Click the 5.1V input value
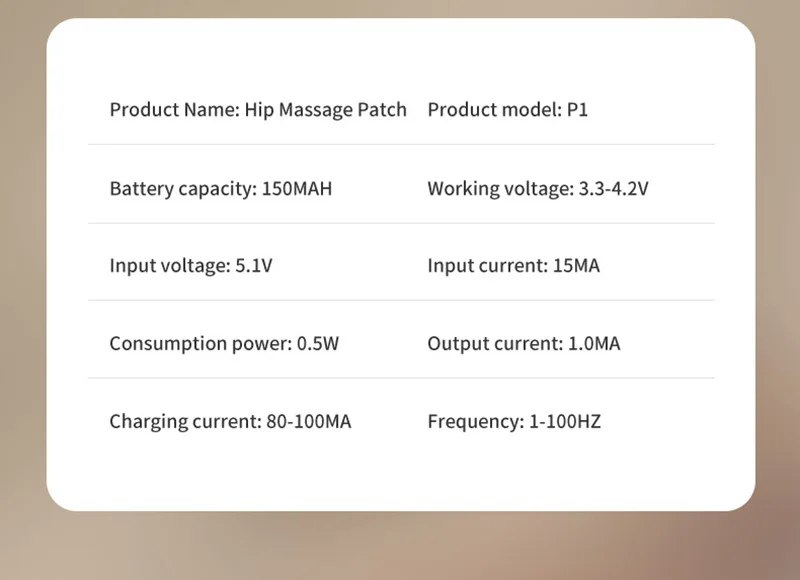The height and width of the screenshot is (580, 800). 254,266
